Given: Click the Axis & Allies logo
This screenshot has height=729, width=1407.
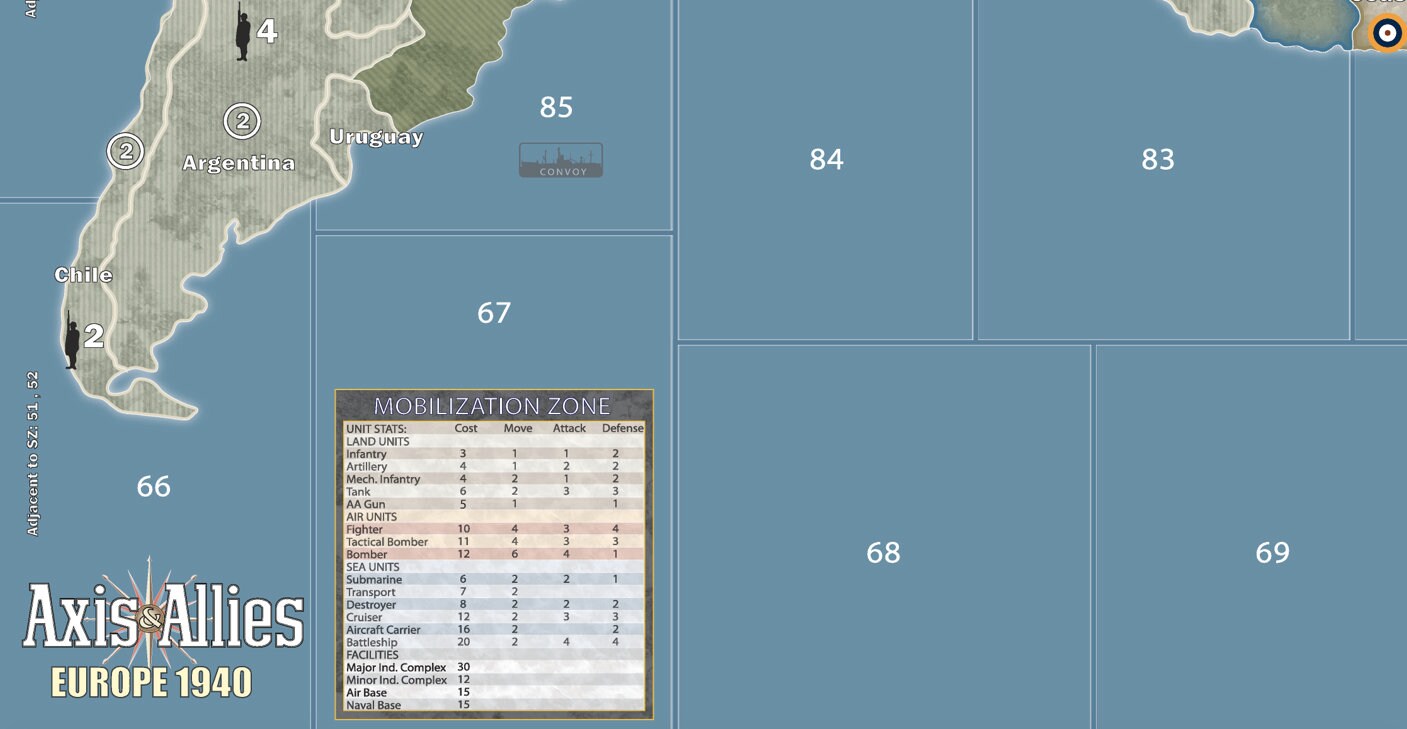Looking at the screenshot, I should pos(163,616).
